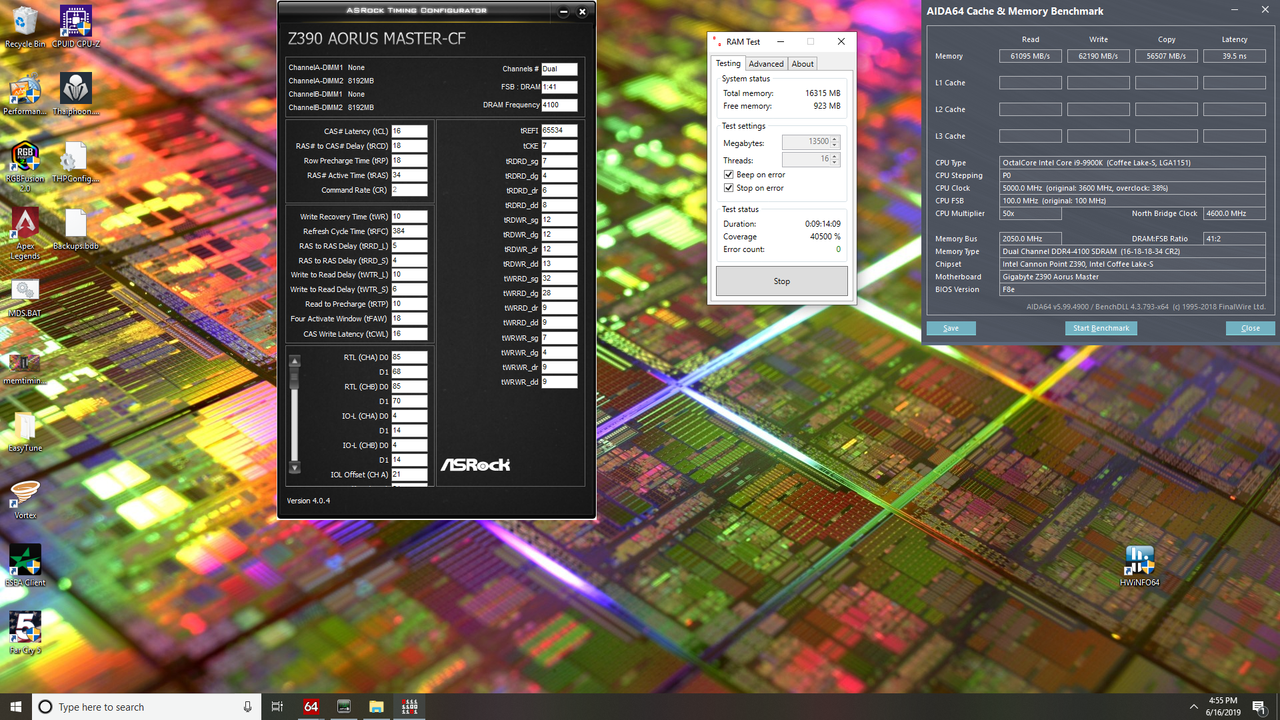Select the AIDA64 taskbar icon

coord(310,707)
